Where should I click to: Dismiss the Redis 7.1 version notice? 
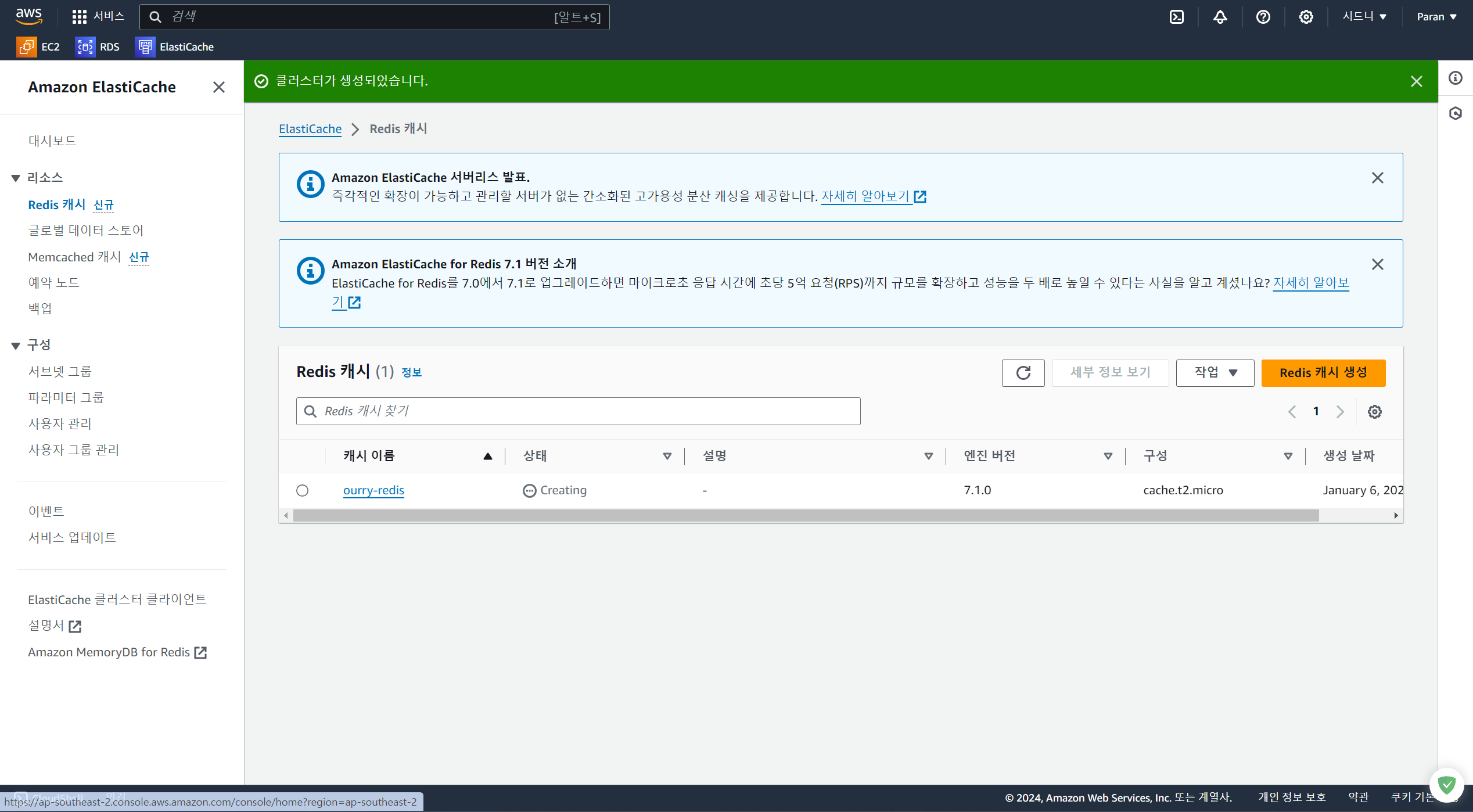1377,264
